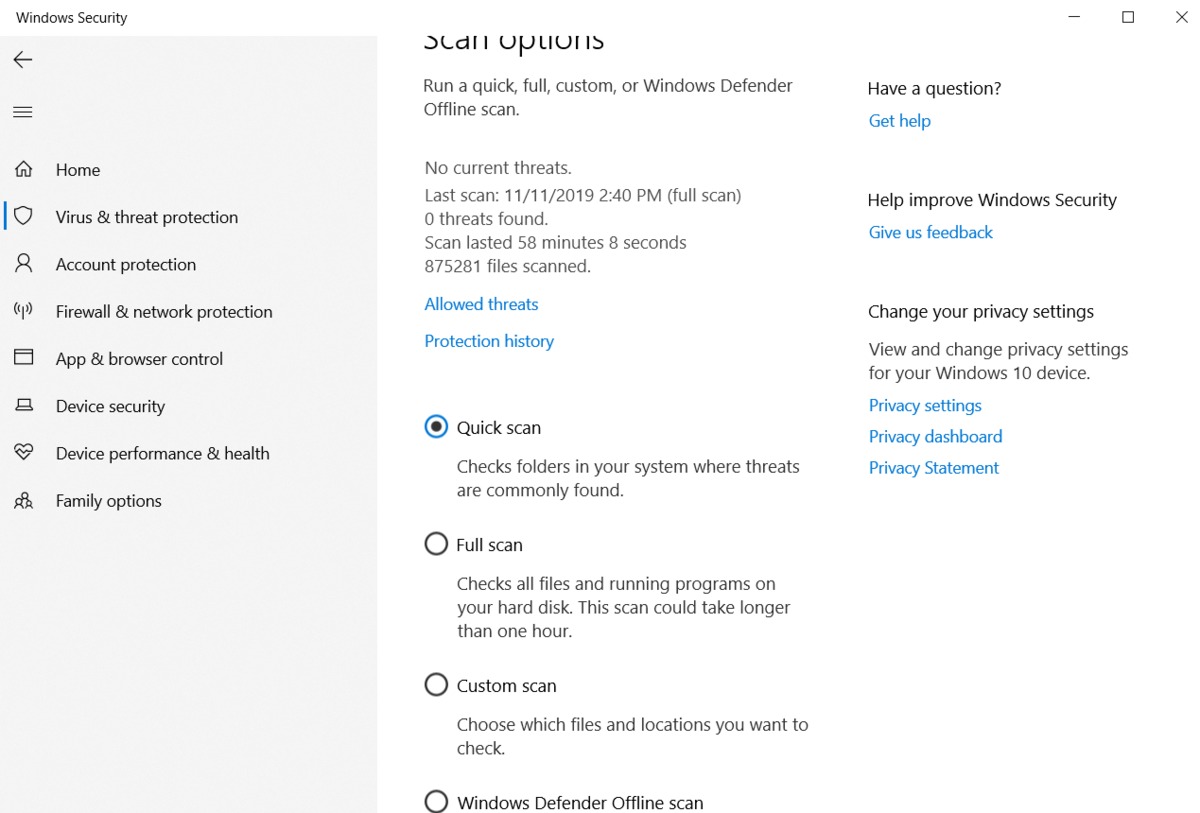The height and width of the screenshot is (813, 1200).
Task: Open Device performance & health
Action: coord(163,453)
